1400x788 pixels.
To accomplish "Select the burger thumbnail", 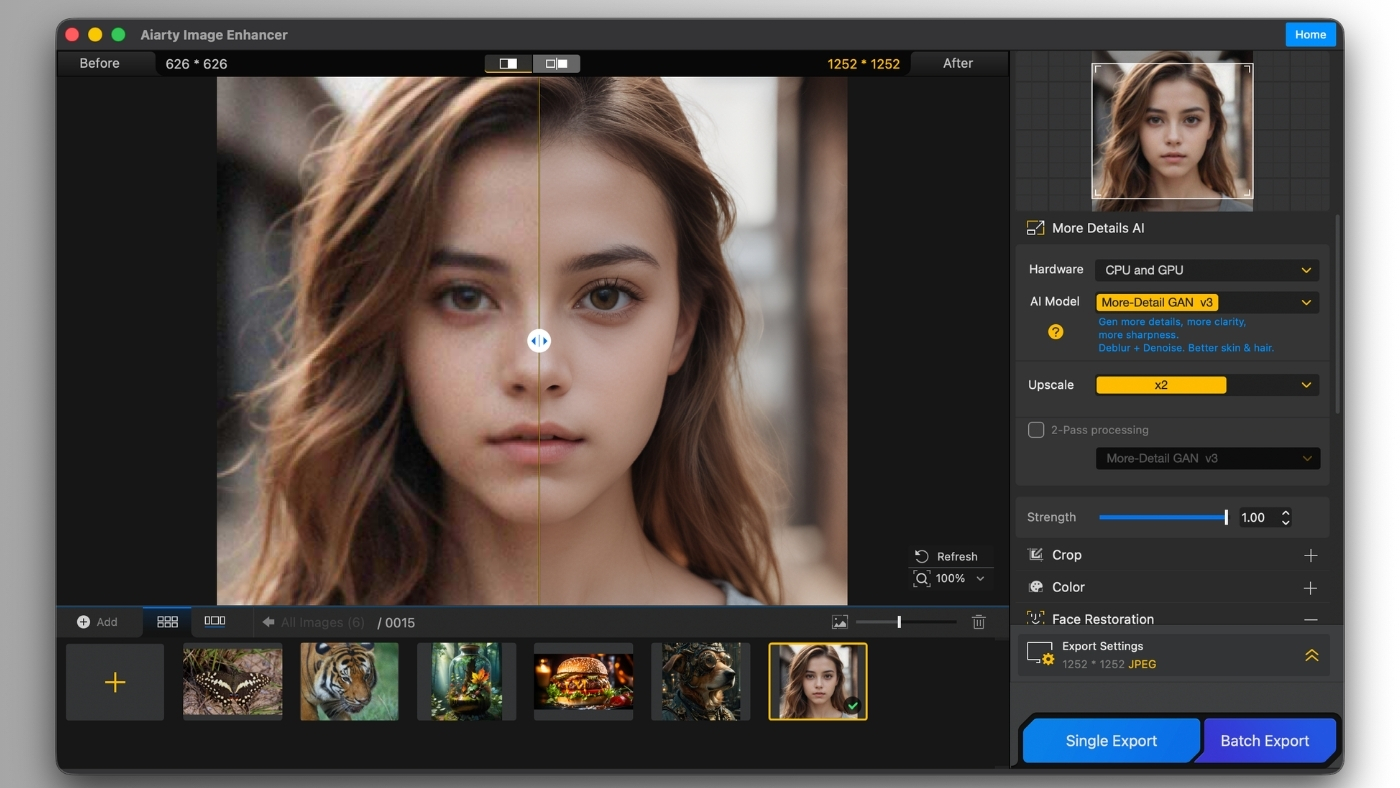I will pyautogui.click(x=583, y=682).
